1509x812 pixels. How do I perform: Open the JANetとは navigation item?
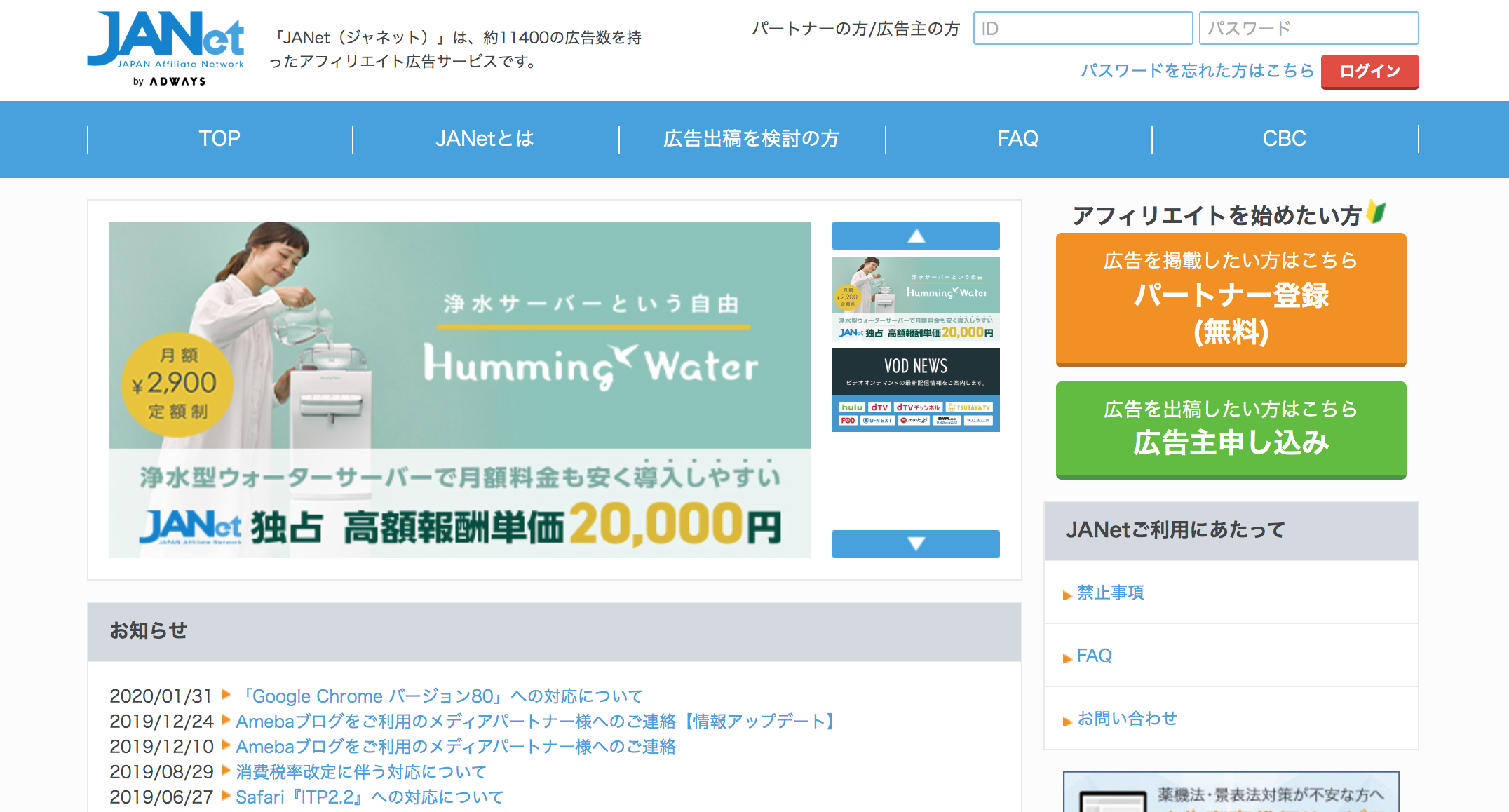click(x=485, y=139)
